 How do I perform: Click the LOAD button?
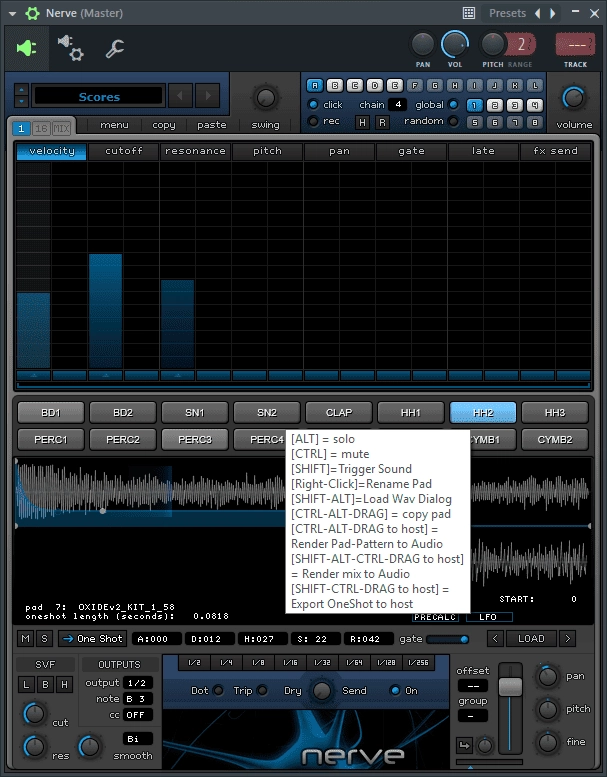[531, 639]
